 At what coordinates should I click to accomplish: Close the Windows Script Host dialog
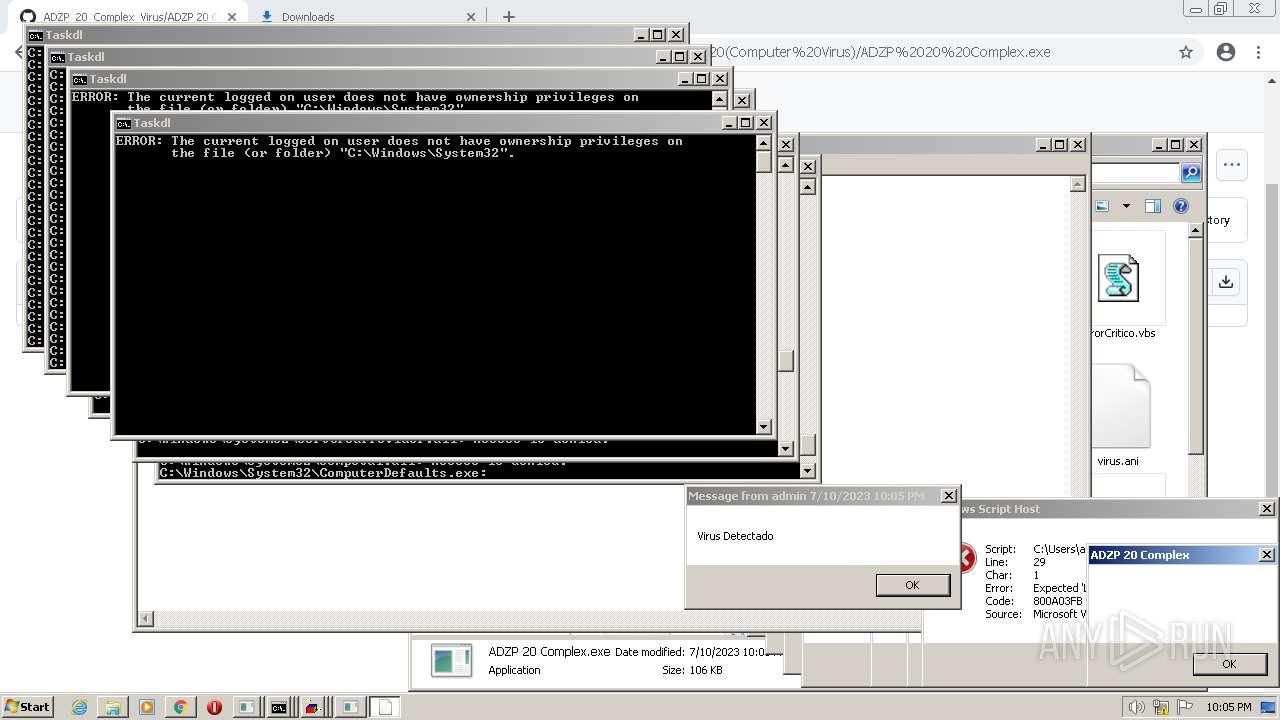coord(1266,509)
